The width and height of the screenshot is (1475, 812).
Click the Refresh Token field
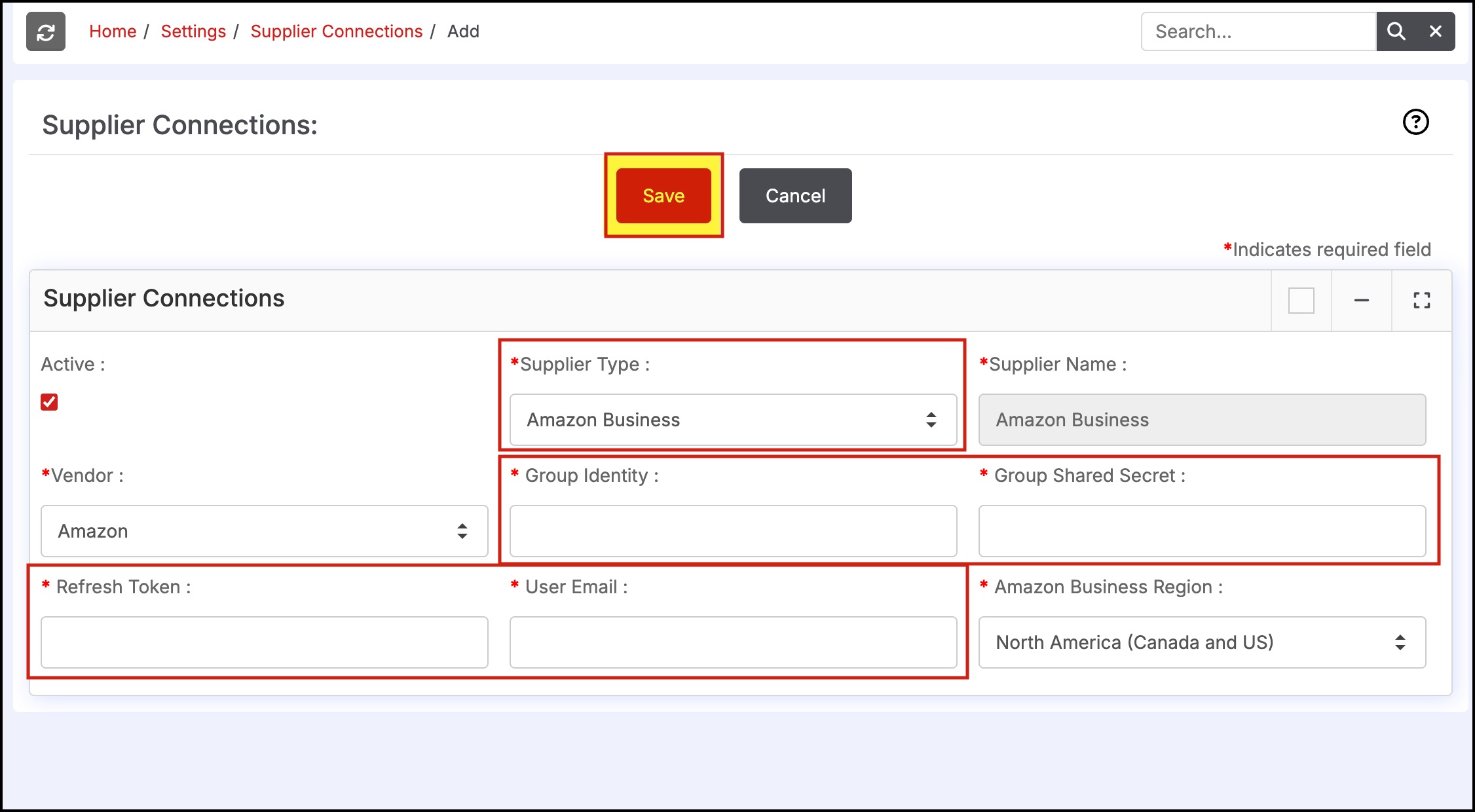pyautogui.click(x=265, y=642)
